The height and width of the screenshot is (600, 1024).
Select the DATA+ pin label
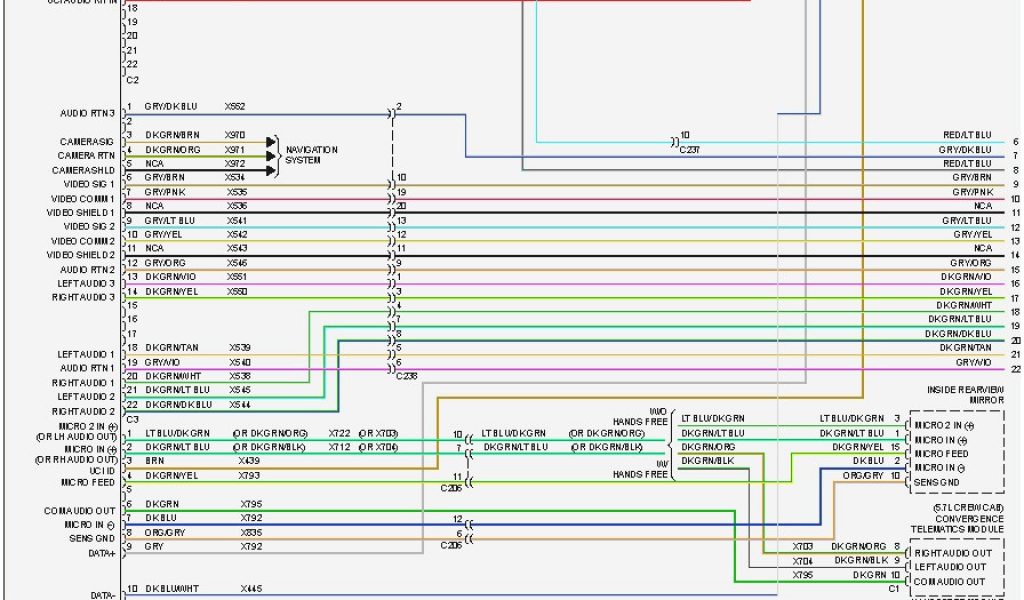(x=100, y=552)
